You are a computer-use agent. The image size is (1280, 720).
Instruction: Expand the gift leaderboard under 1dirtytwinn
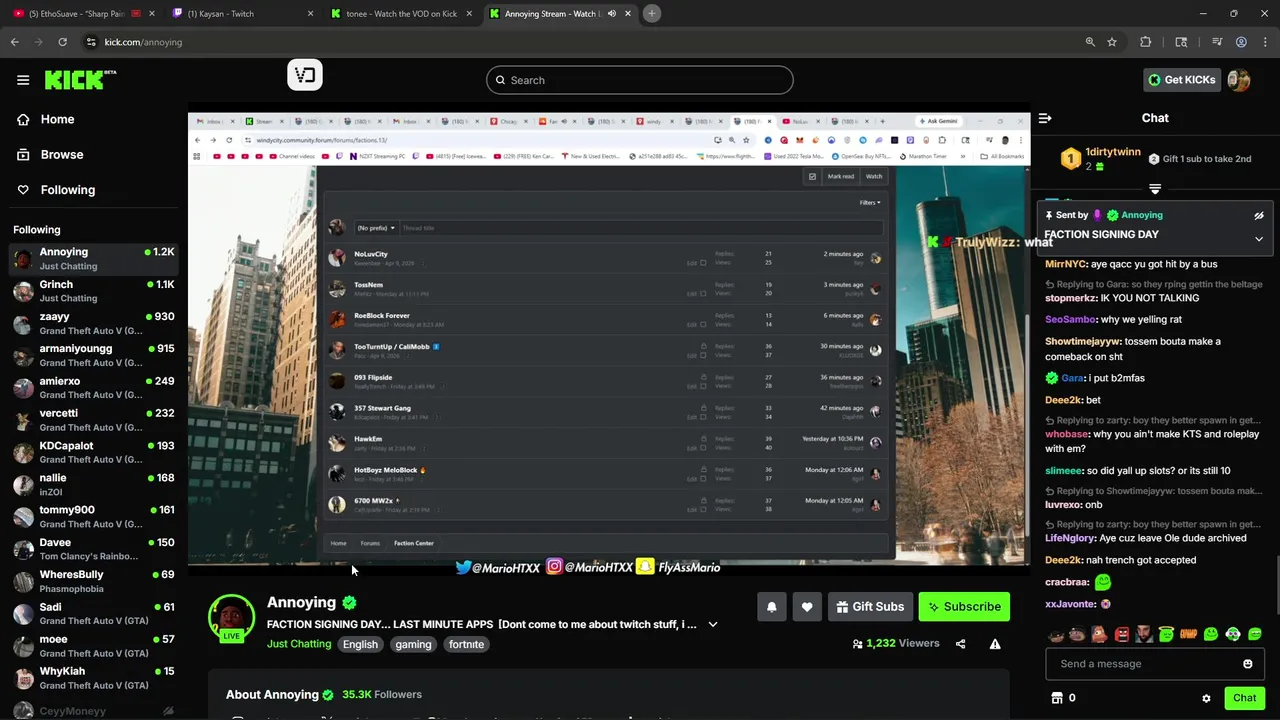pyautogui.click(x=1155, y=189)
